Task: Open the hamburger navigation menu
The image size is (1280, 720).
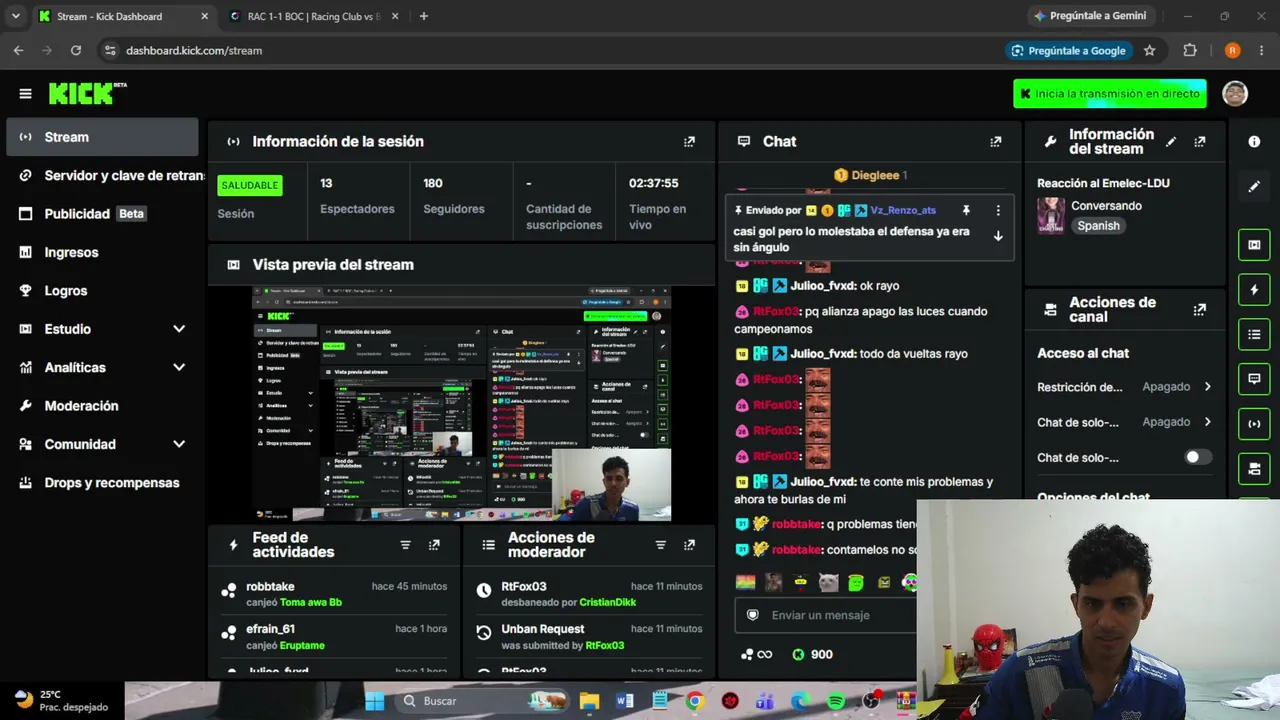Action: tap(25, 94)
